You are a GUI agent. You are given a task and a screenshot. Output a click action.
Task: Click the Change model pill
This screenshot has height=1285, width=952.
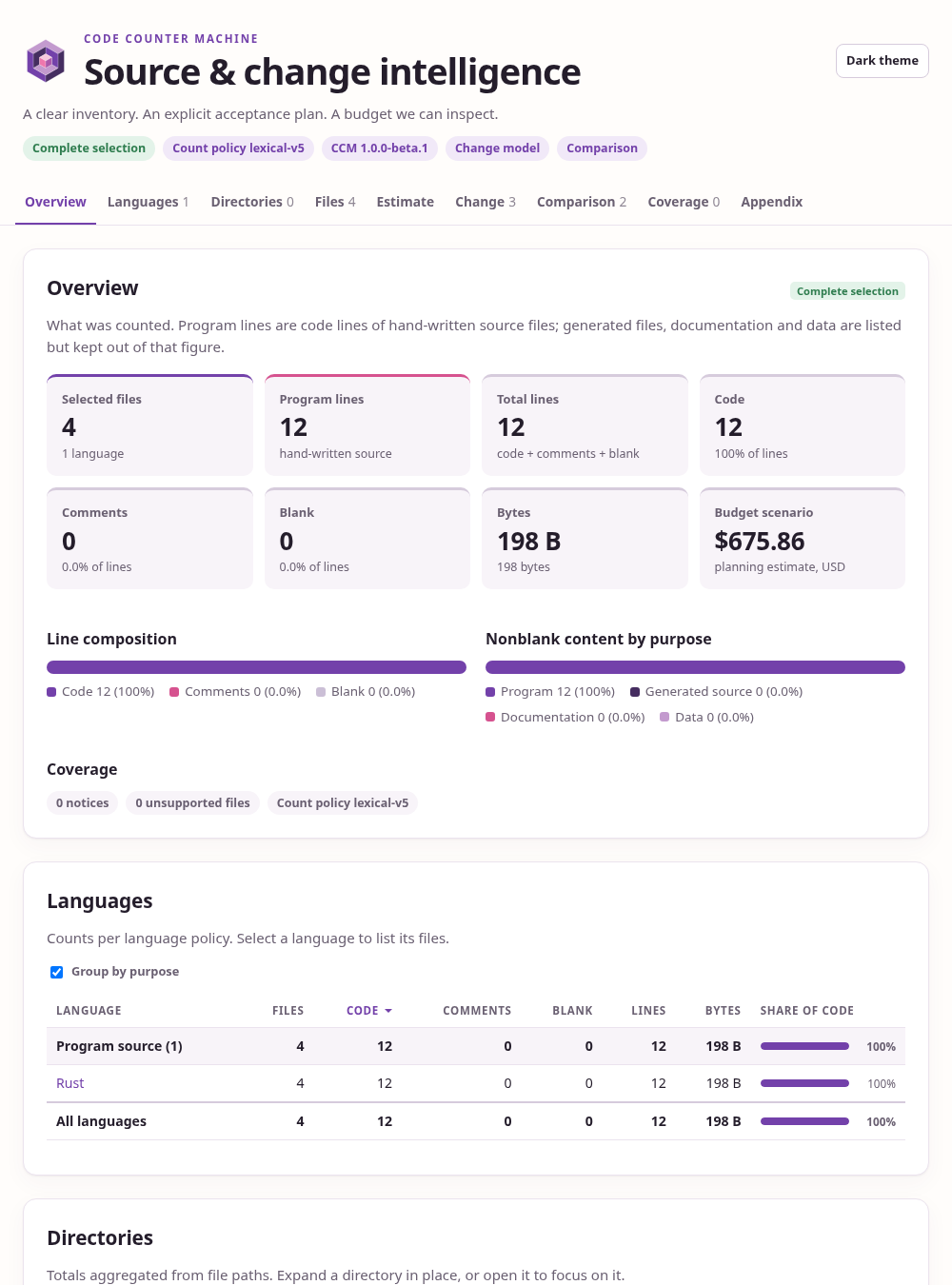497,148
